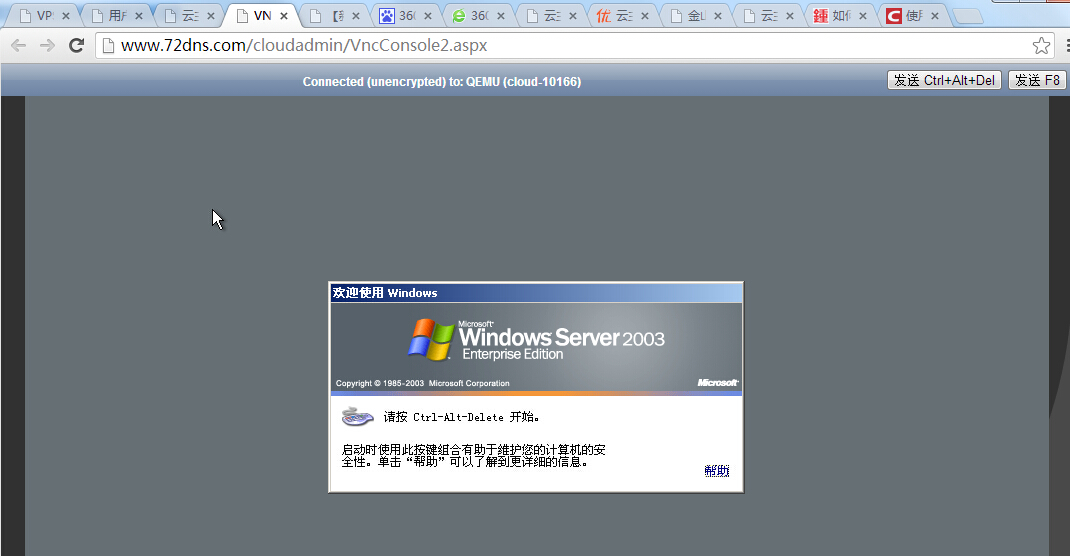Viewport: 1070px width, 556px height.
Task: Switch to the active VN tab
Action: point(262,16)
